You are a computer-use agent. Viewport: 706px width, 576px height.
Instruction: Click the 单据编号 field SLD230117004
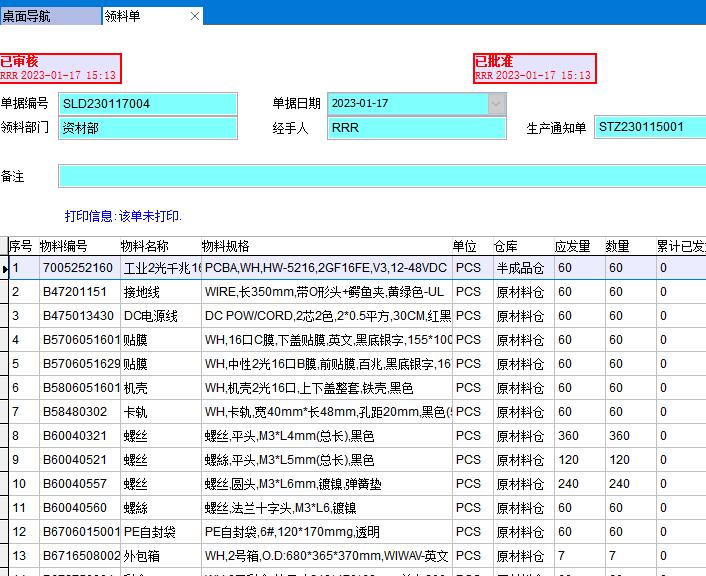pos(147,104)
